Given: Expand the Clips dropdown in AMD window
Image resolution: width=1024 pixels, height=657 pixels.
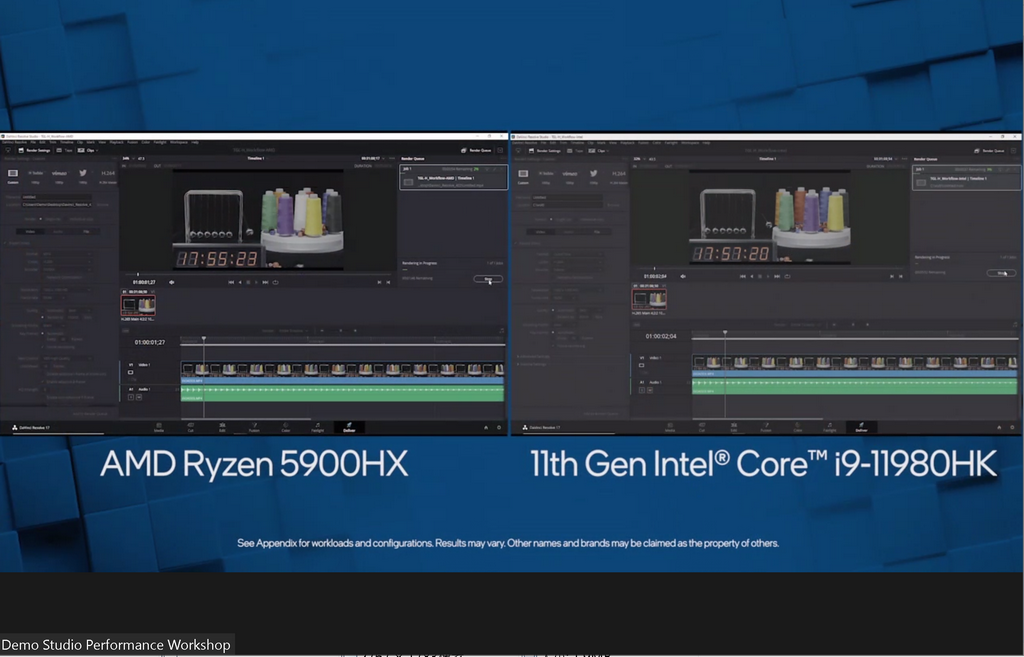Looking at the screenshot, I should click(x=88, y=150).
